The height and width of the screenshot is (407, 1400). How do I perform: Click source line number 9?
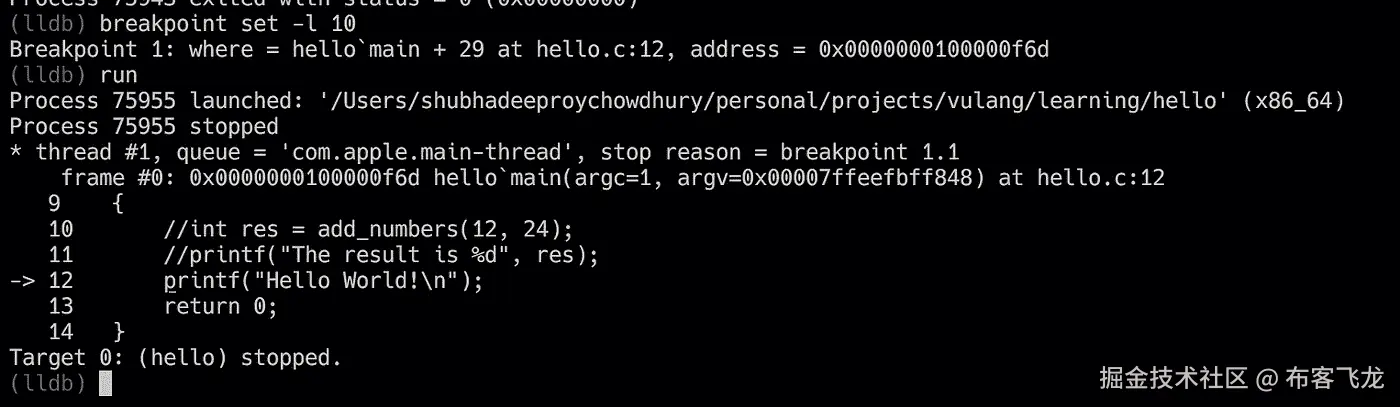point(54,204)
